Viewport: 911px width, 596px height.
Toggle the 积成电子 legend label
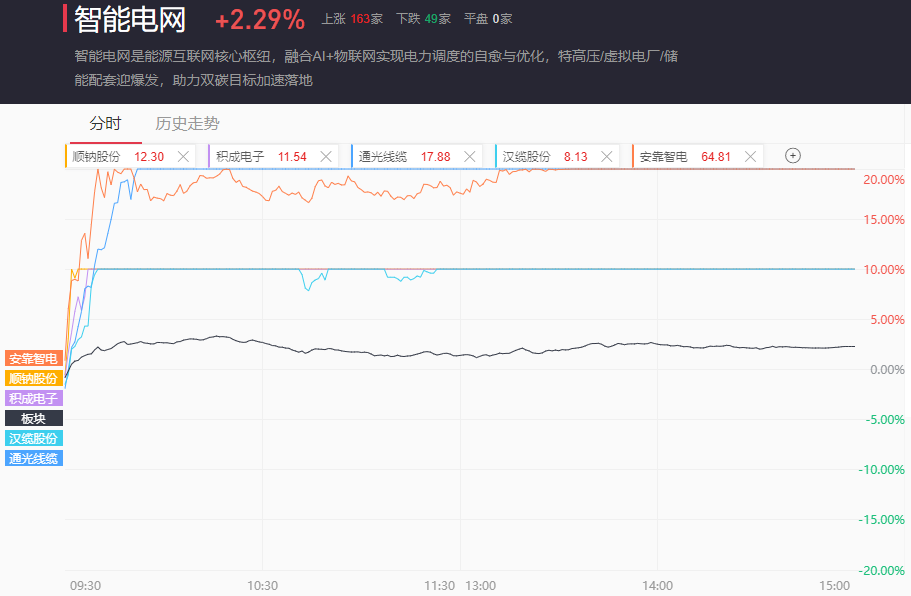(34, 398)
